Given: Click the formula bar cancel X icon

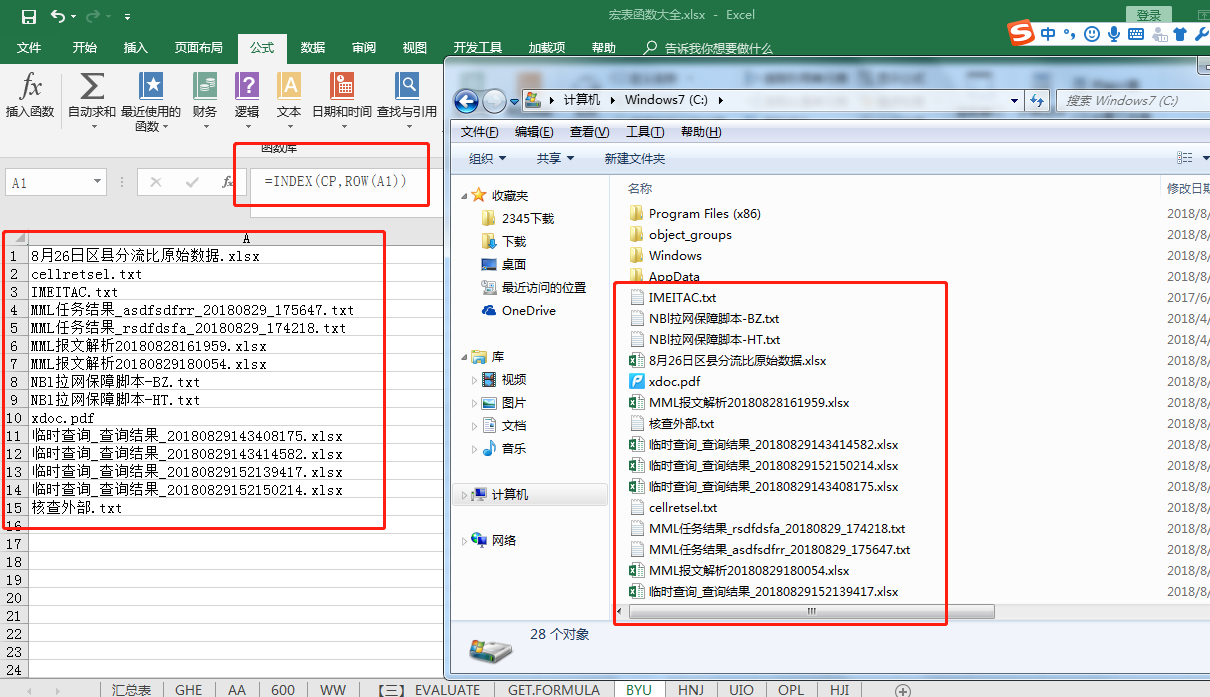Looking at the screenshot, I should (155, 182).
